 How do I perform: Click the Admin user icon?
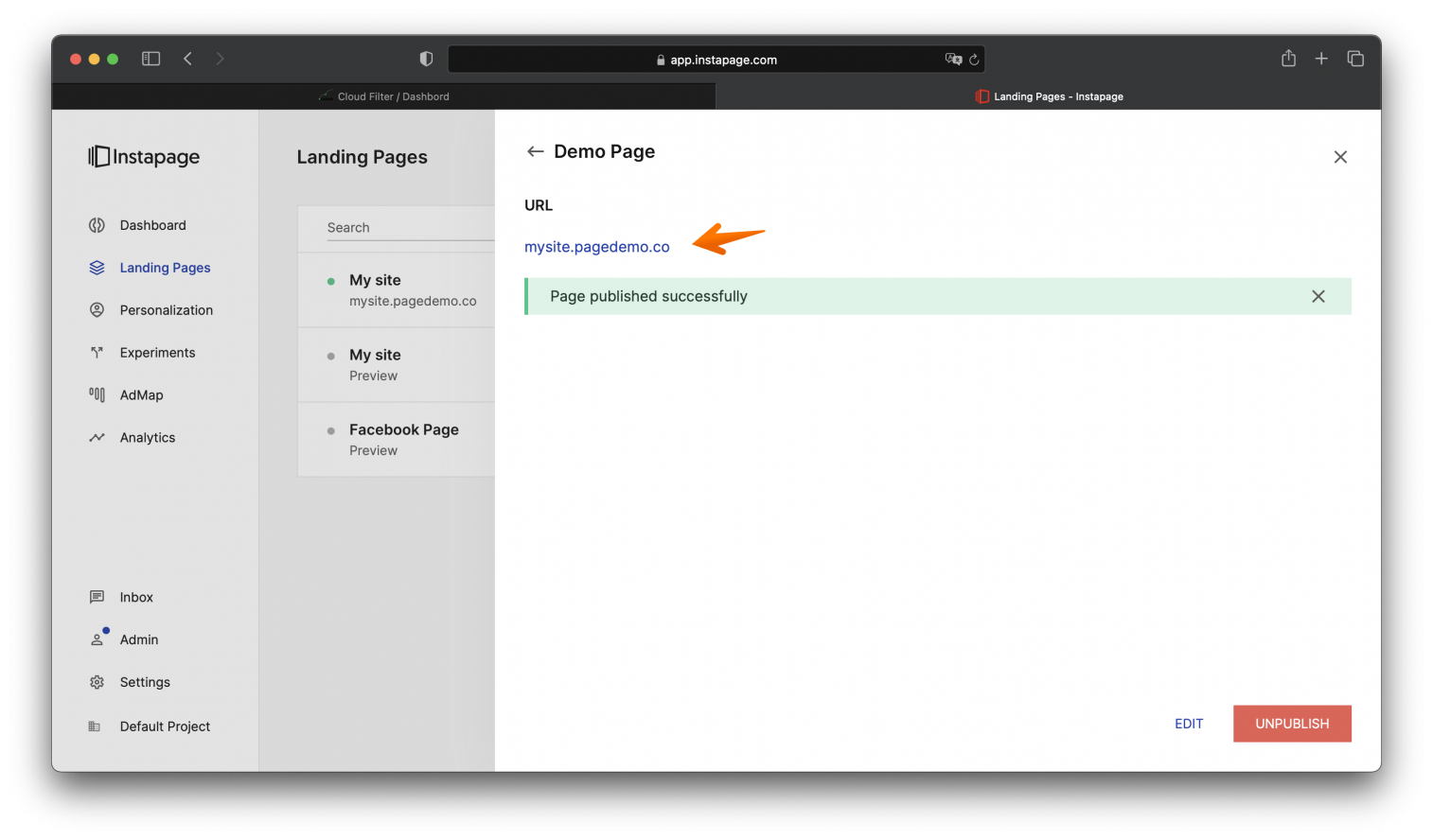(97, 639)
